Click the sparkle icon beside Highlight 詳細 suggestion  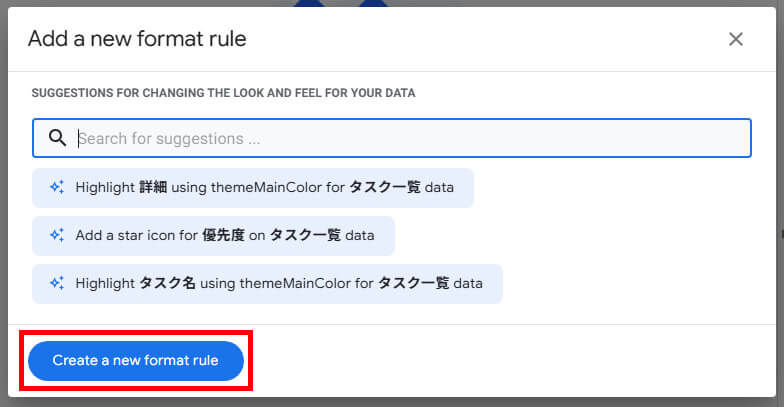click(x=56, y=187)
